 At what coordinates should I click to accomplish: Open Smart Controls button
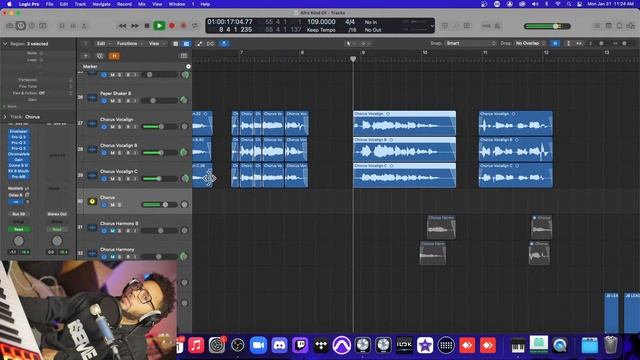62,26
